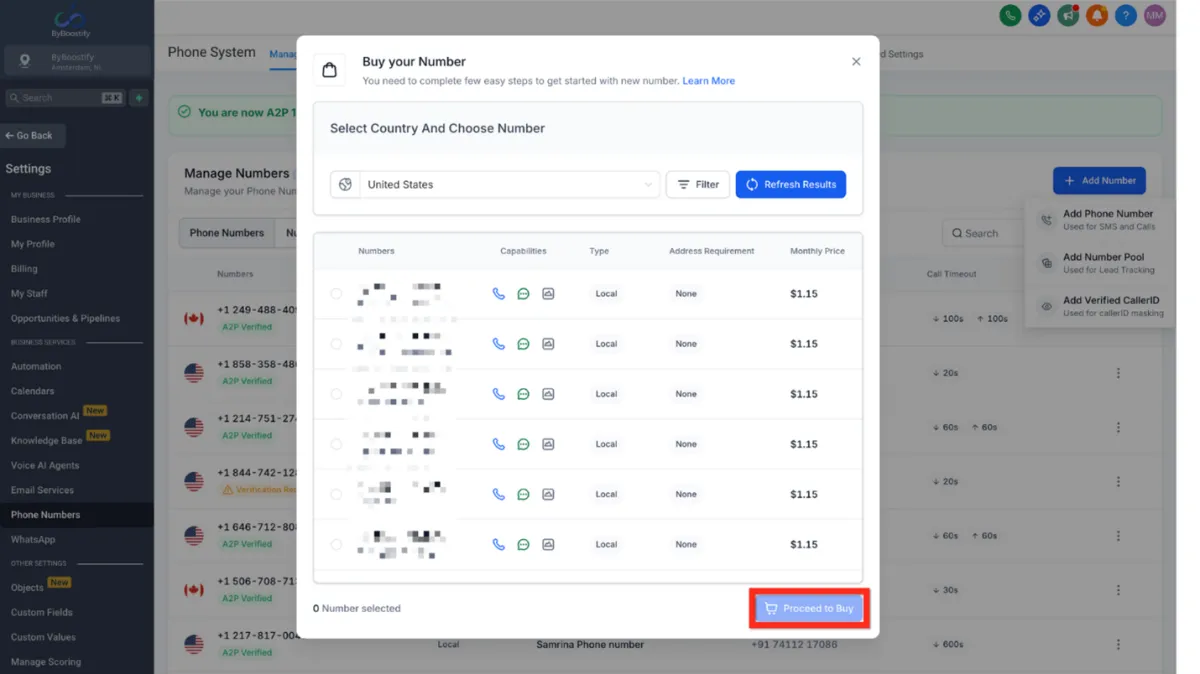Click the Canadian flag of +1 506-708 row
The width and height of the screenshot is (1200, 674).
point(194,590)
